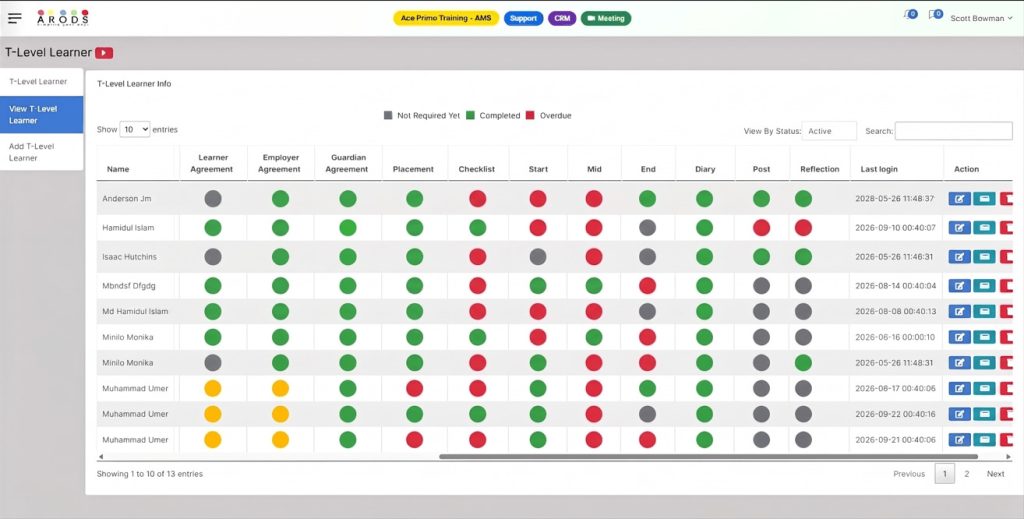Sort by the Last login column header
The image size is (1024, 519).
(x=879, y=169)
